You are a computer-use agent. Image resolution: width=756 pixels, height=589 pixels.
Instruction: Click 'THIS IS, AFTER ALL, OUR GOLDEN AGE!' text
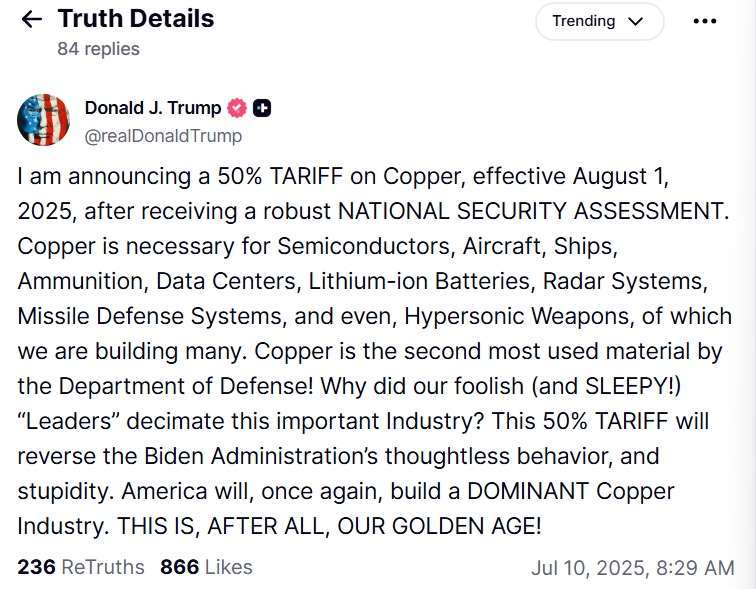[x=329, y=526]
